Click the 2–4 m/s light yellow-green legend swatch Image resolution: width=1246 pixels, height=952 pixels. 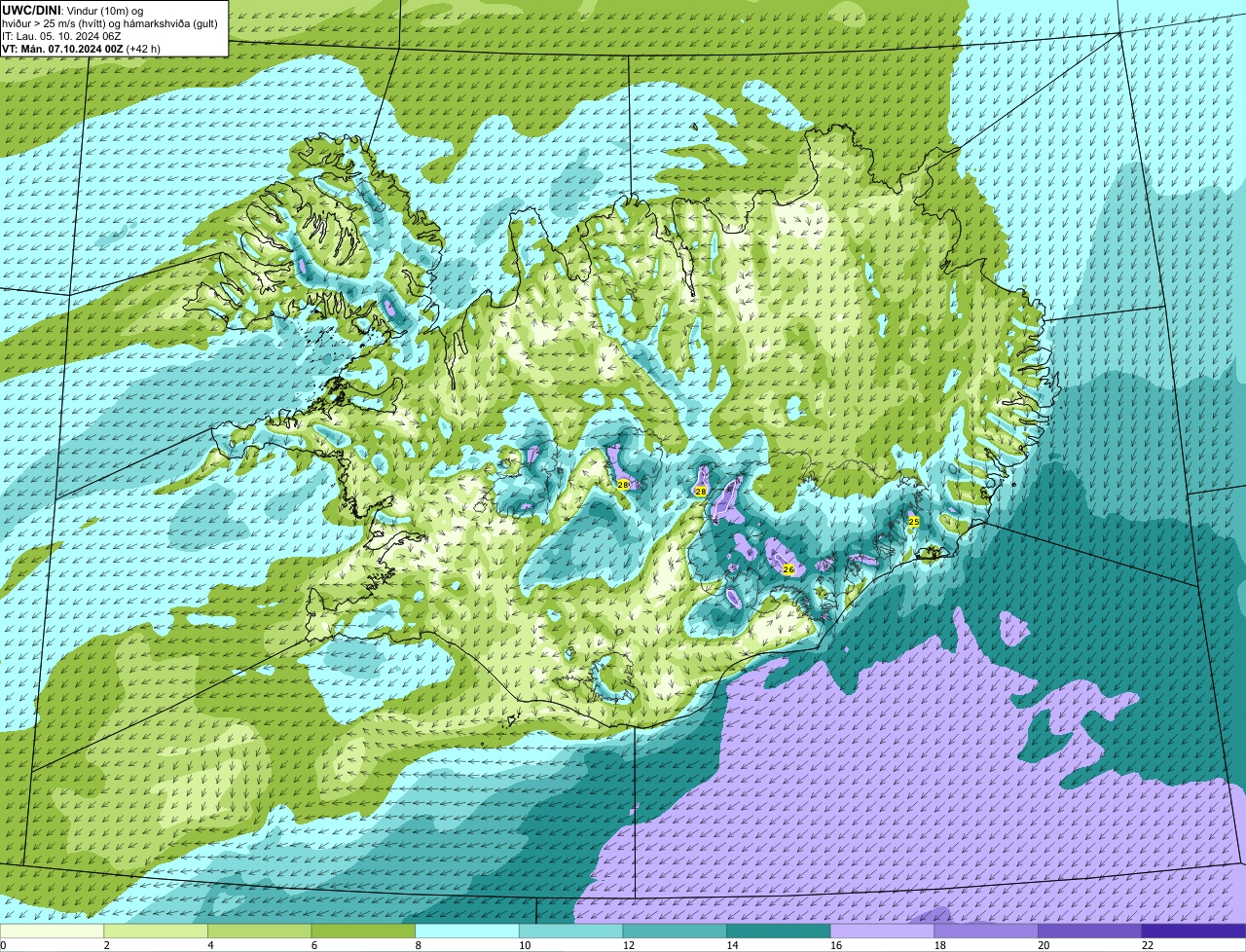click(156, 931)
